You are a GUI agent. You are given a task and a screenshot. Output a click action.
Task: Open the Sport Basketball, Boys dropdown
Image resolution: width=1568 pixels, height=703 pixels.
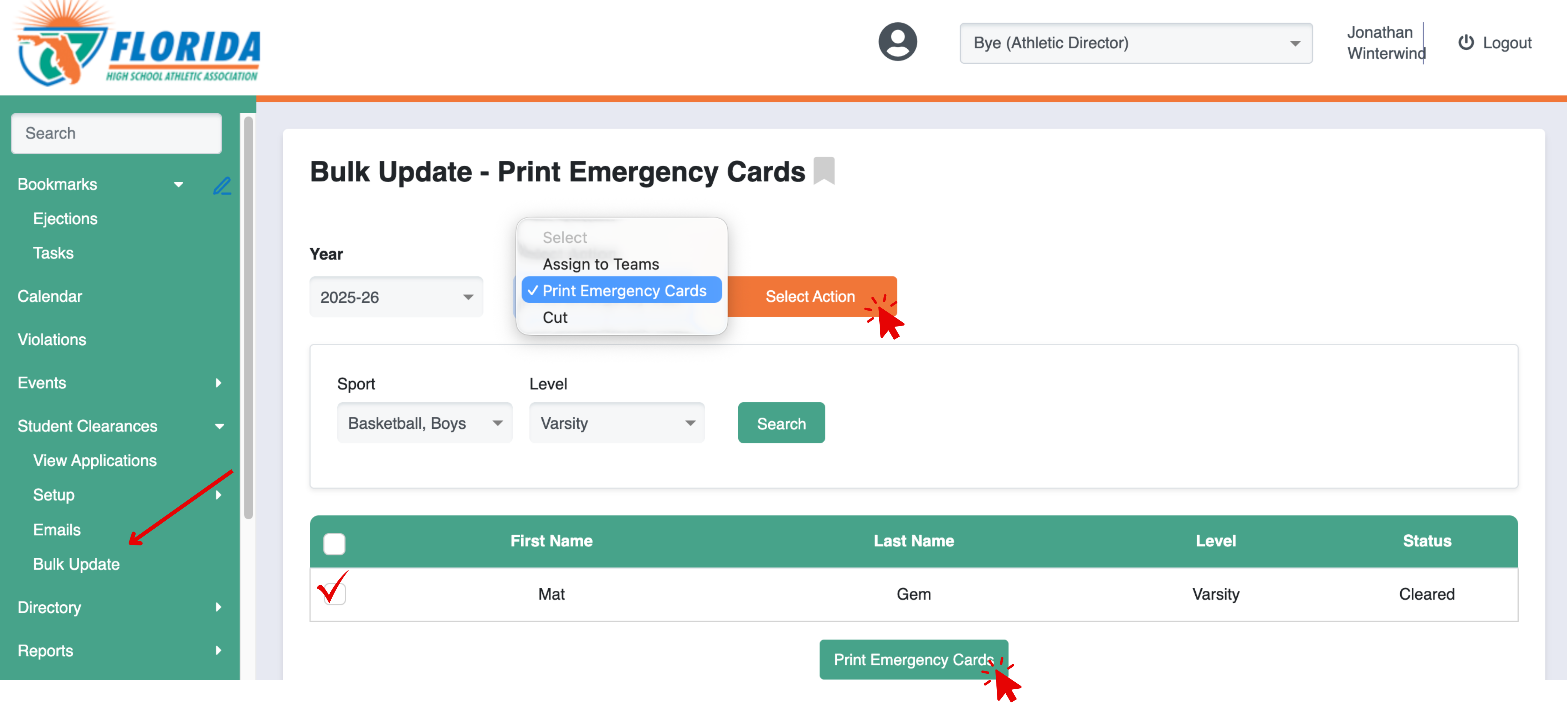pos(424,423)
